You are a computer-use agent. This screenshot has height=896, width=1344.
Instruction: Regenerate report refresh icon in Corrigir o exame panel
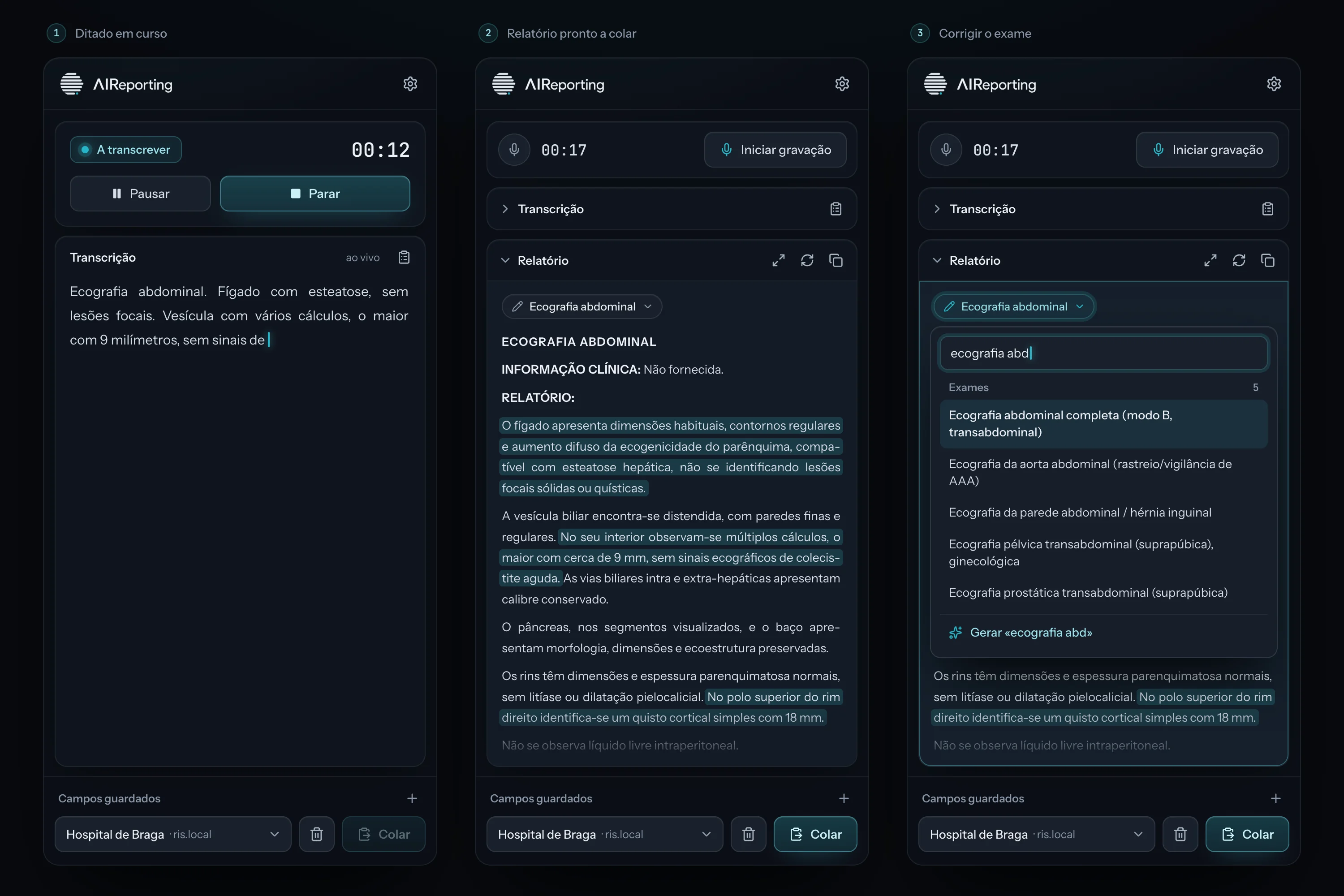[x=1239, y=261]
